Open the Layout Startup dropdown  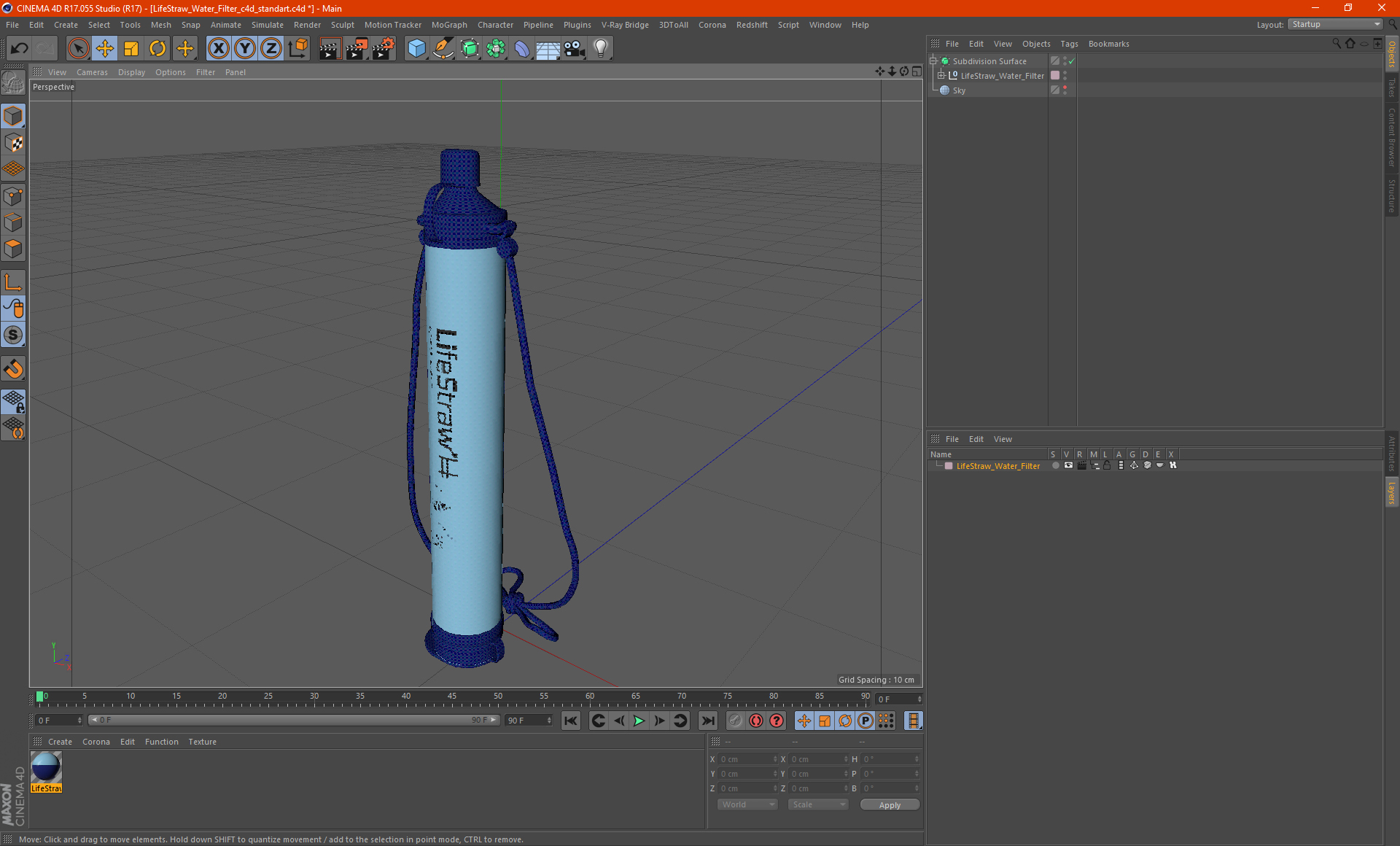coord(1336,24)
